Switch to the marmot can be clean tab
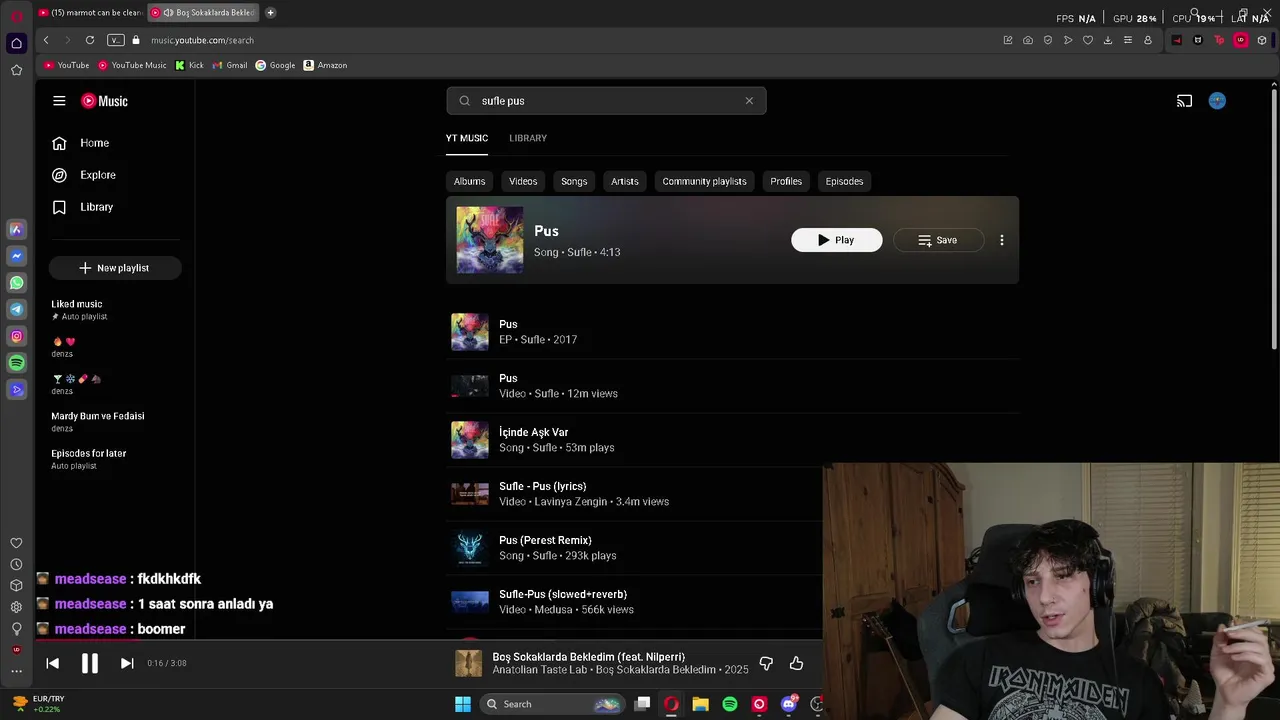Screen dimensions: 1280x720 [x=90, y=13]
